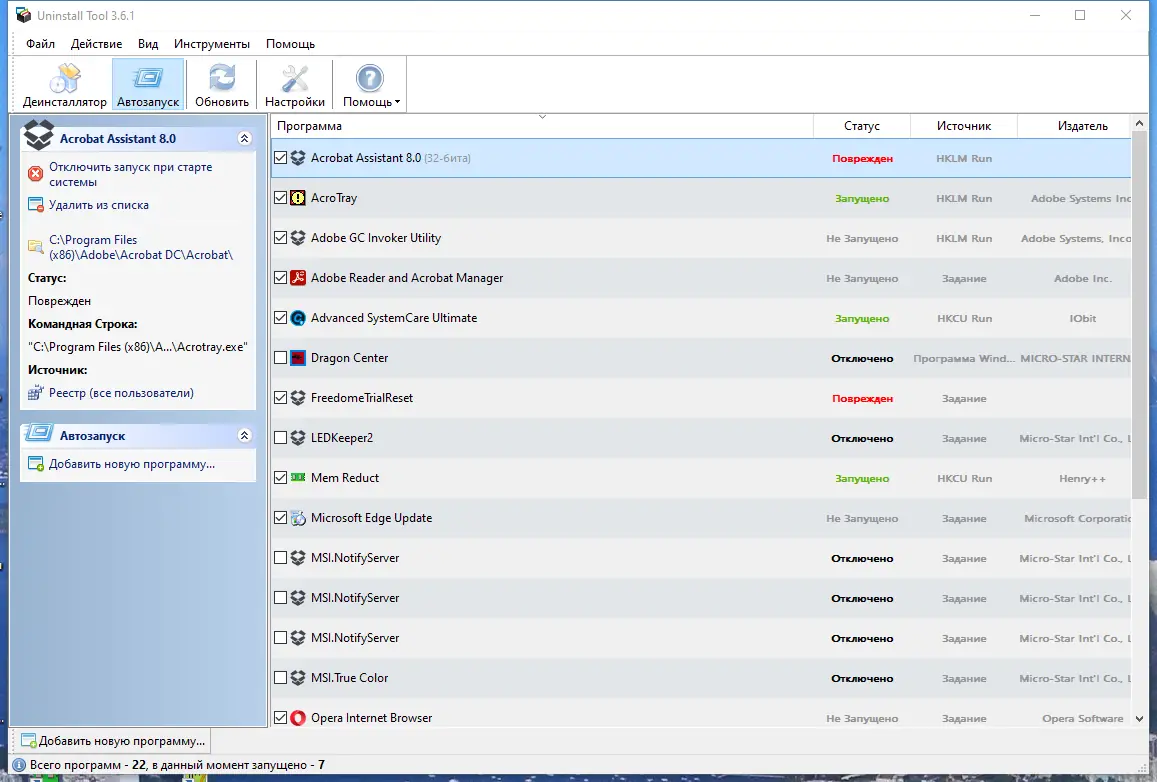Open the Действие menu
This screenshot has width=1157, height=782.
97,44
